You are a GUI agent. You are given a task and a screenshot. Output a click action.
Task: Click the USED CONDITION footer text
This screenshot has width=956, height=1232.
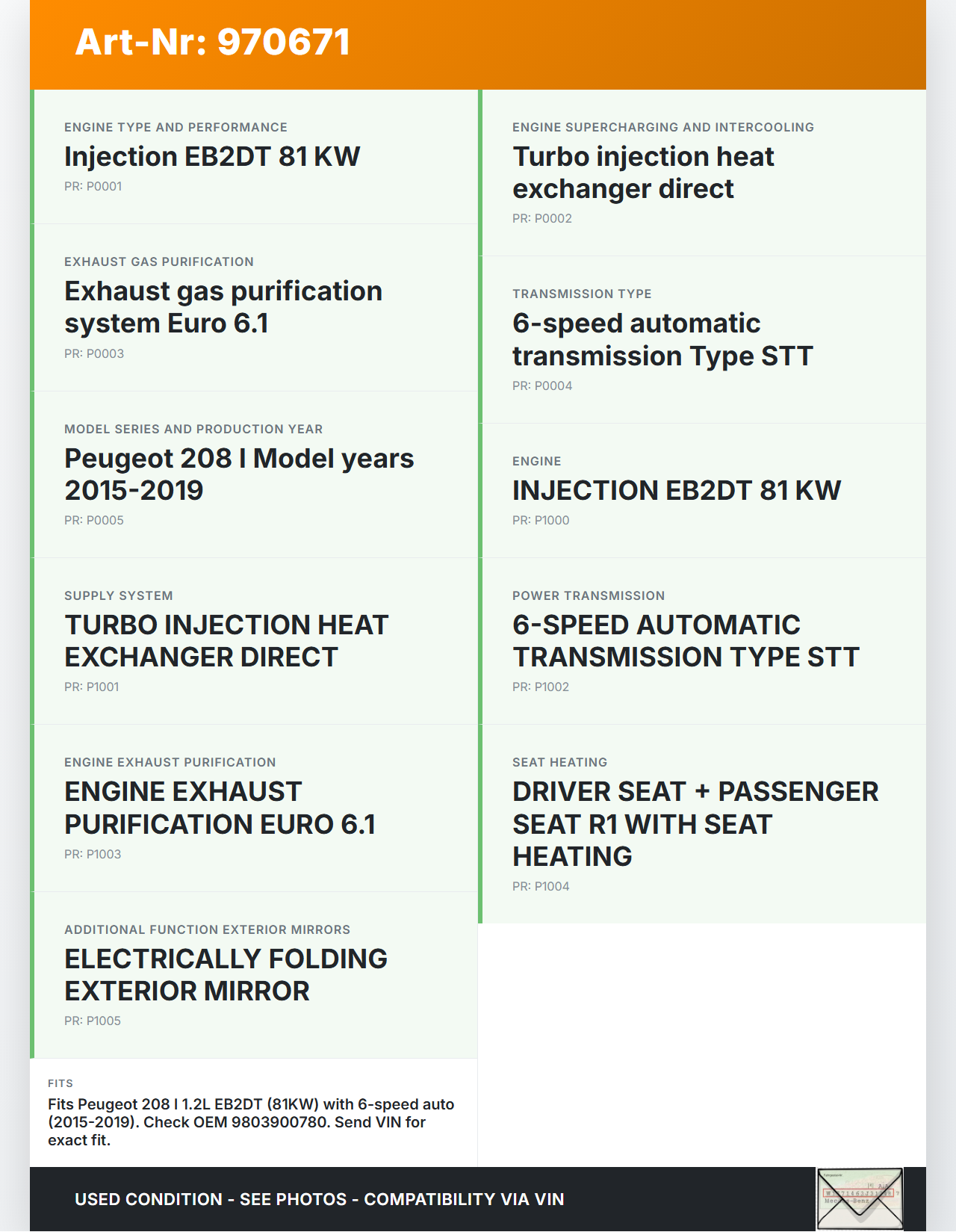[319, 1199]
